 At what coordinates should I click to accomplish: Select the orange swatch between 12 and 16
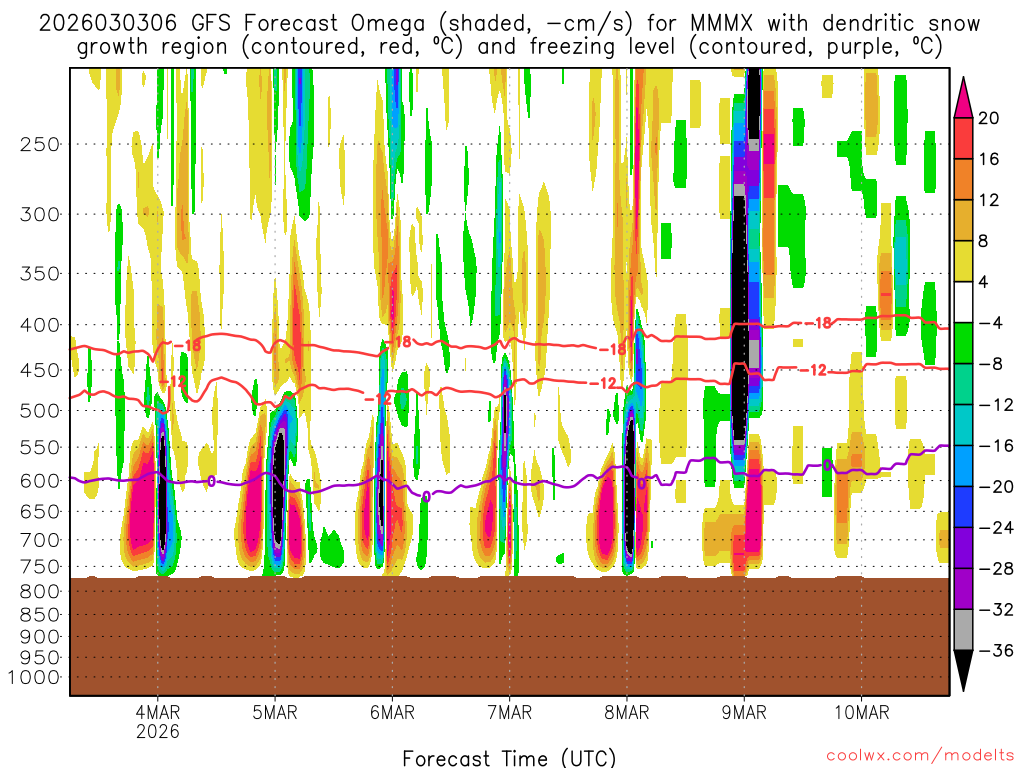[965, 179]
